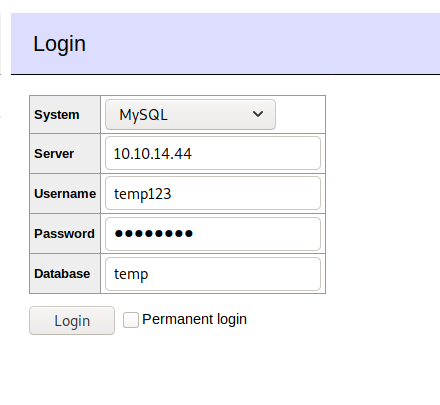The height and width of the screenshot is (405, 440).
Task: Select the masked Password input field
Action: tap(213, 234)
